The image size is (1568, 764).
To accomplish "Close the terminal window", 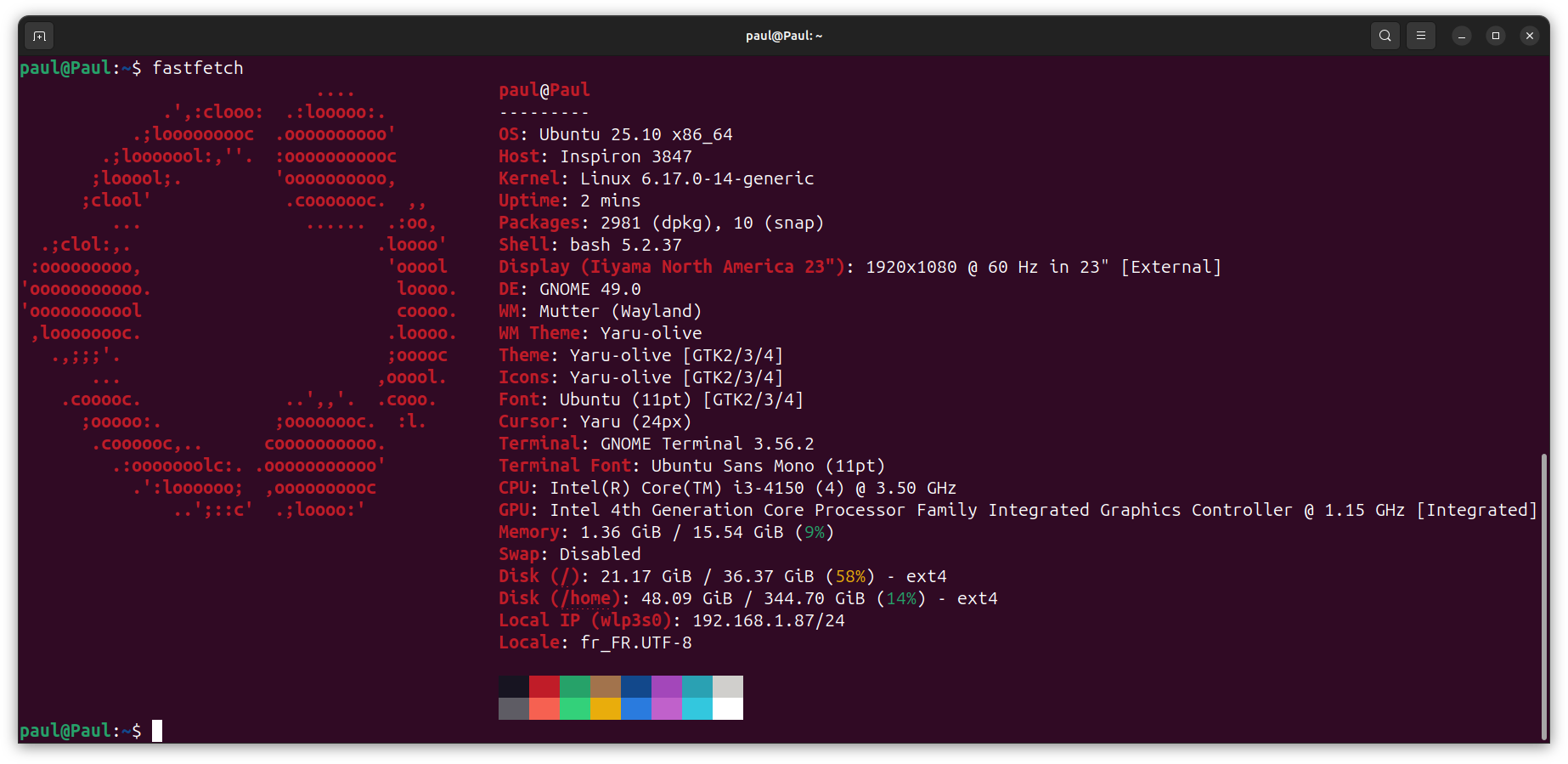I will pos(1529,36).
